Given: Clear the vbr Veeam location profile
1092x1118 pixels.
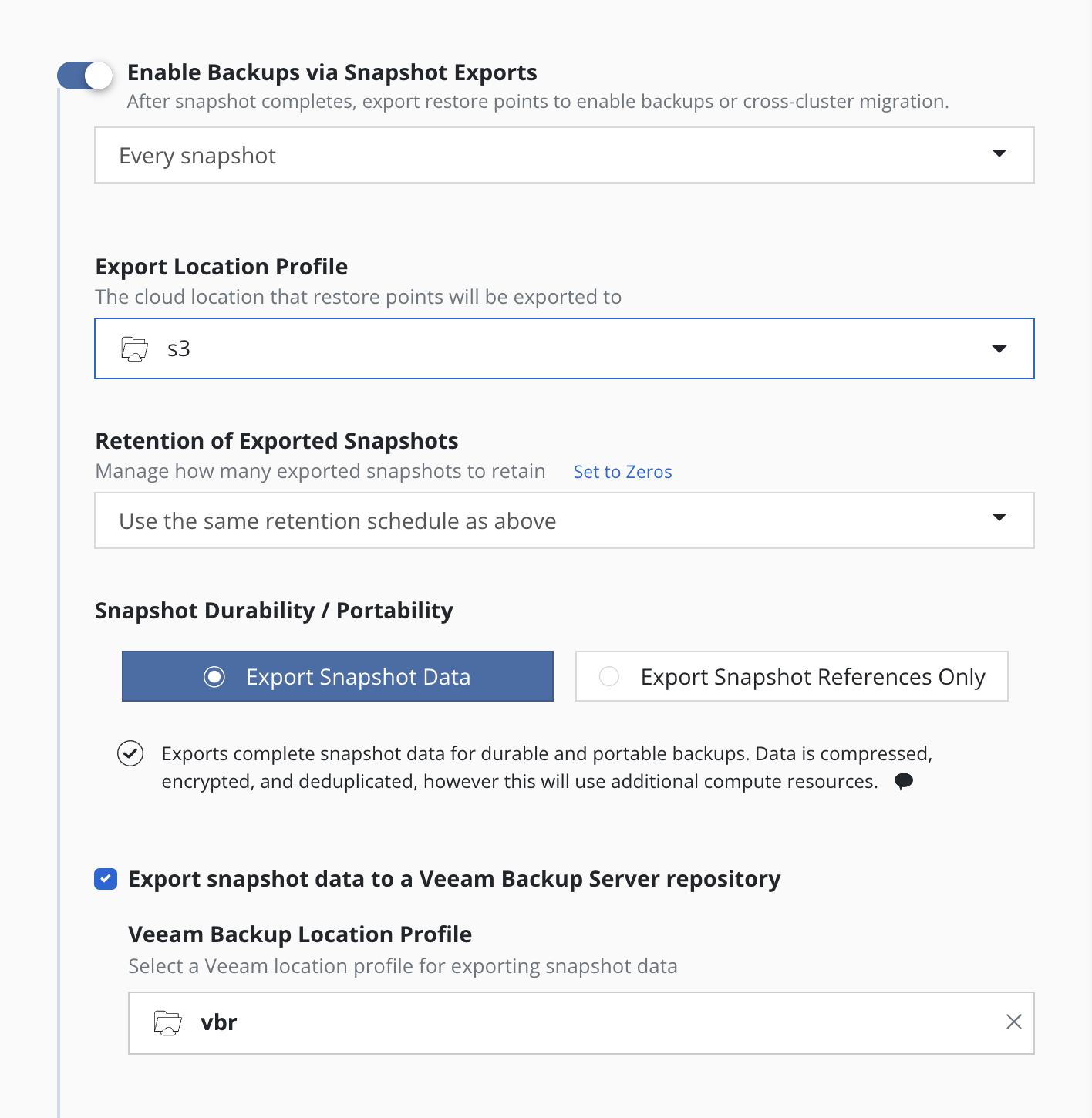Looking at the screenshot, I should click(x=1013, y=1022).
